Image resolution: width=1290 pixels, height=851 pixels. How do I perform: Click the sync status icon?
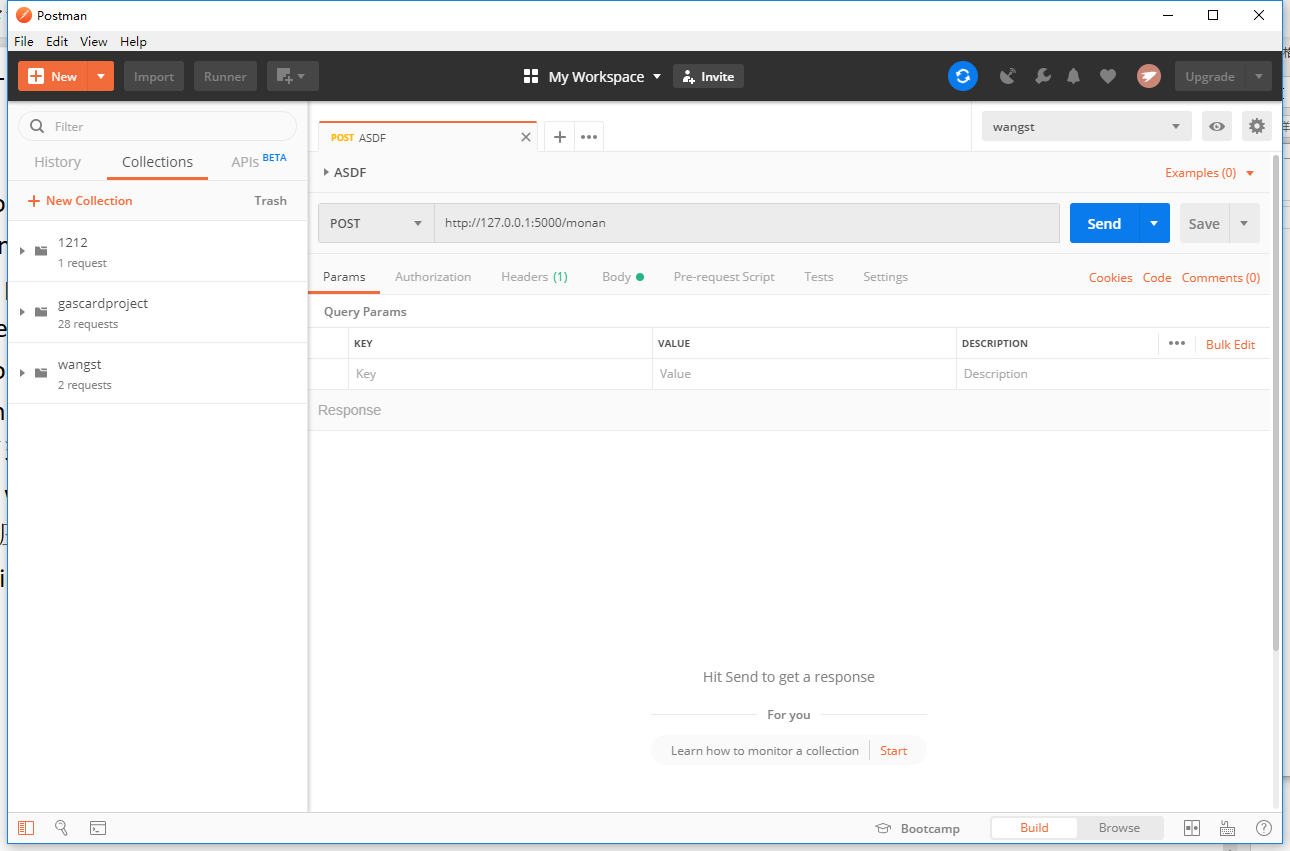[962, 76]
